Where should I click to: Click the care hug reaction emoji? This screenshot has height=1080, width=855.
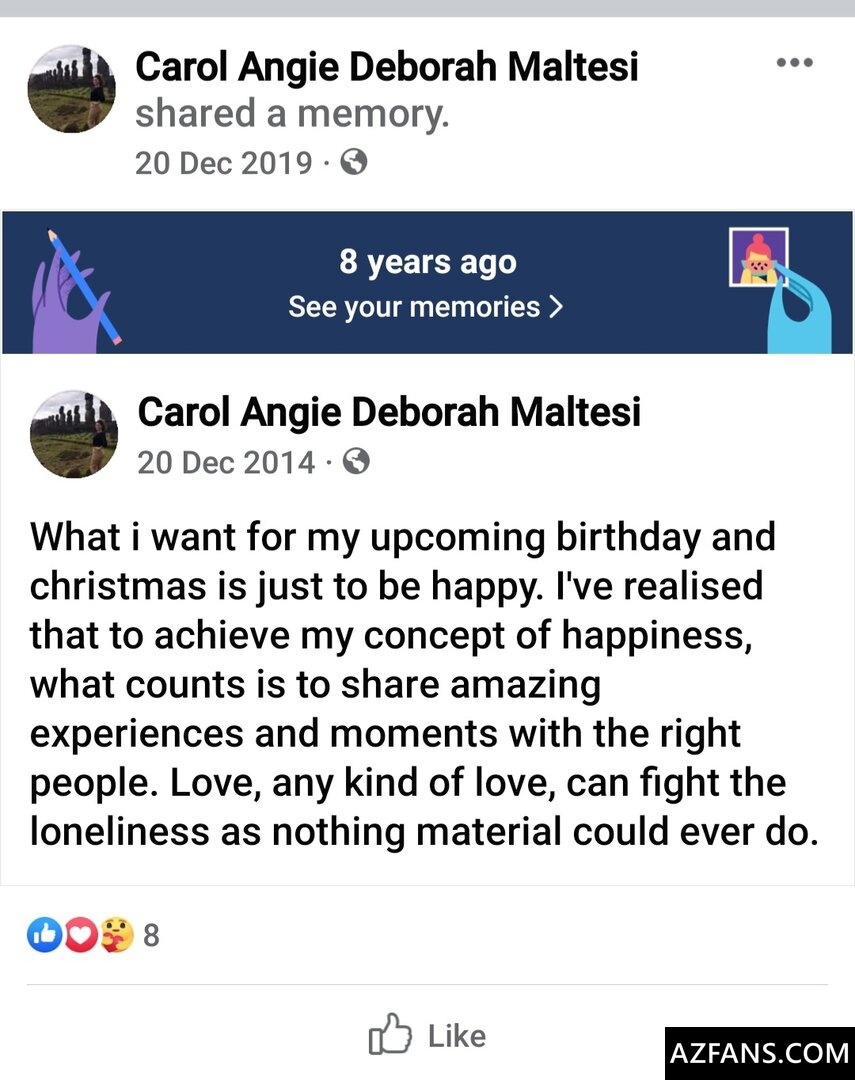[117, 935]
